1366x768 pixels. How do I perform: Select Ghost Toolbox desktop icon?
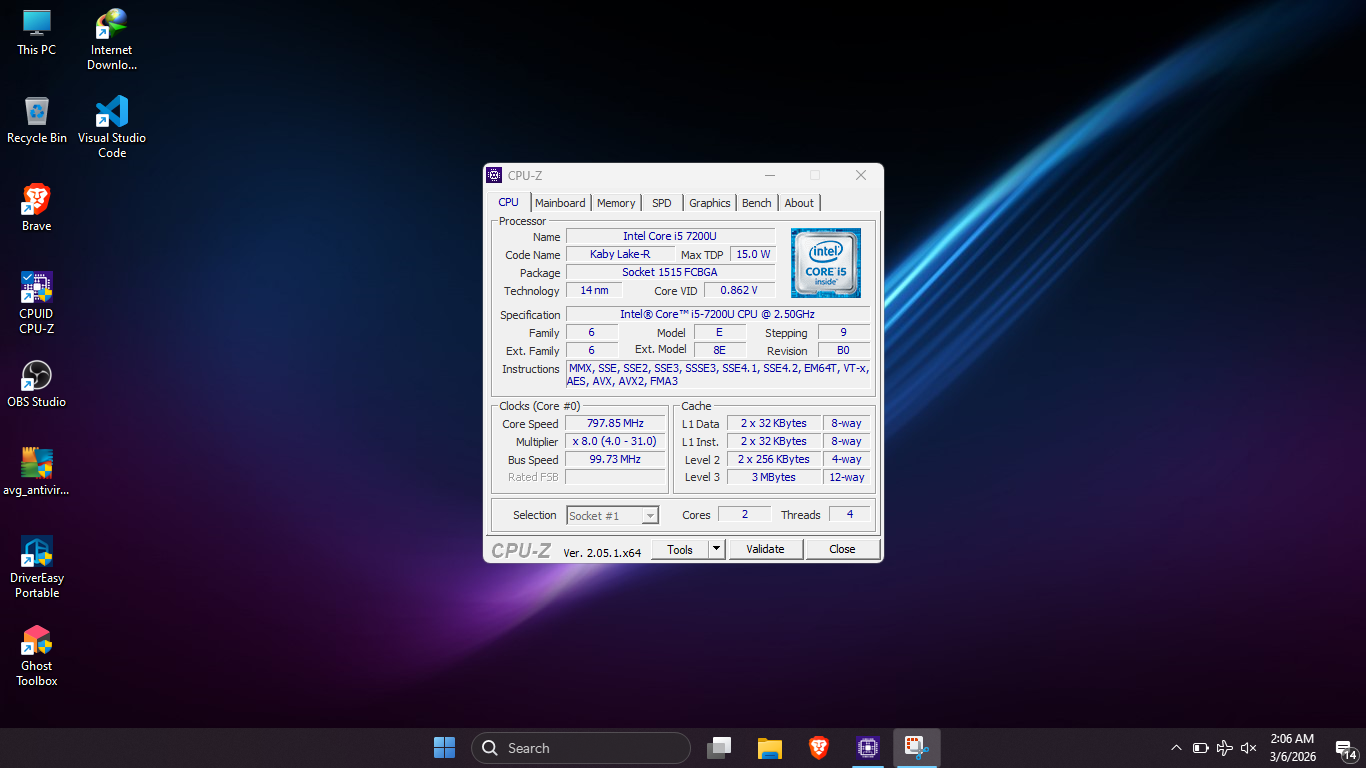coord(37,655)
